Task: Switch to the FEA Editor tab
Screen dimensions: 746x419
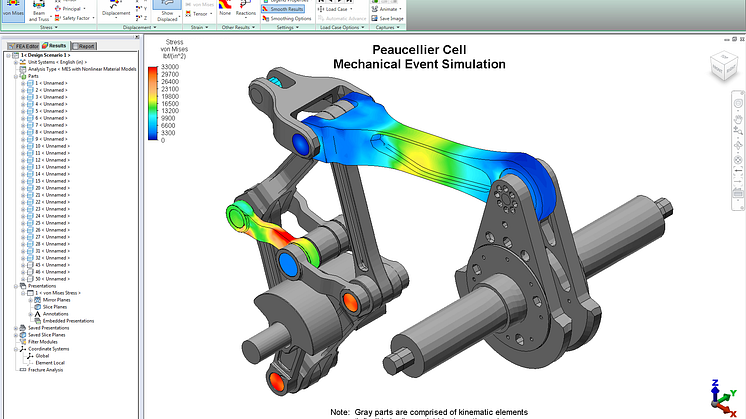Action: 23,46
